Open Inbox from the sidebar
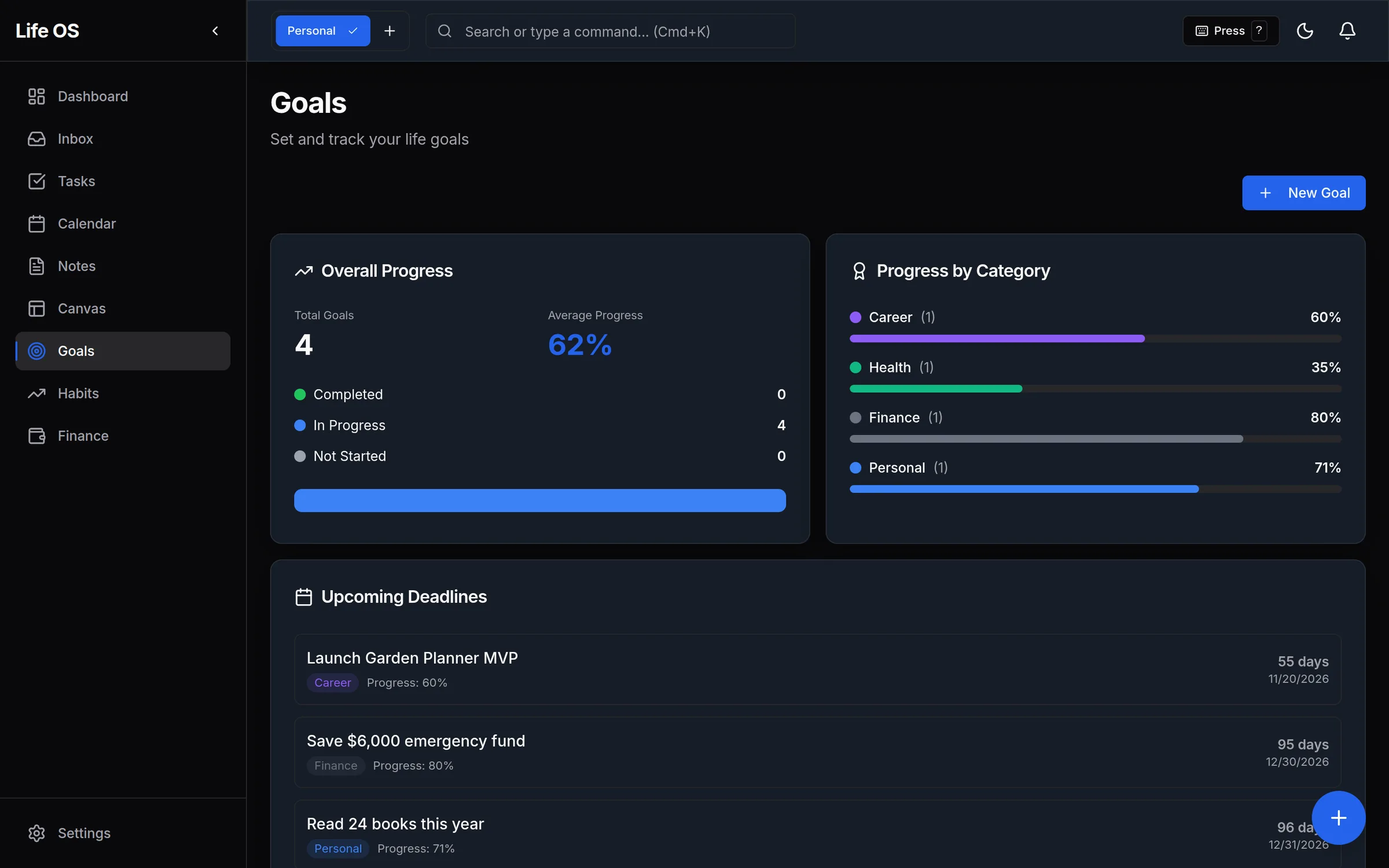The height and width of the screenshot is (868, 1389). tap(123, 139)
